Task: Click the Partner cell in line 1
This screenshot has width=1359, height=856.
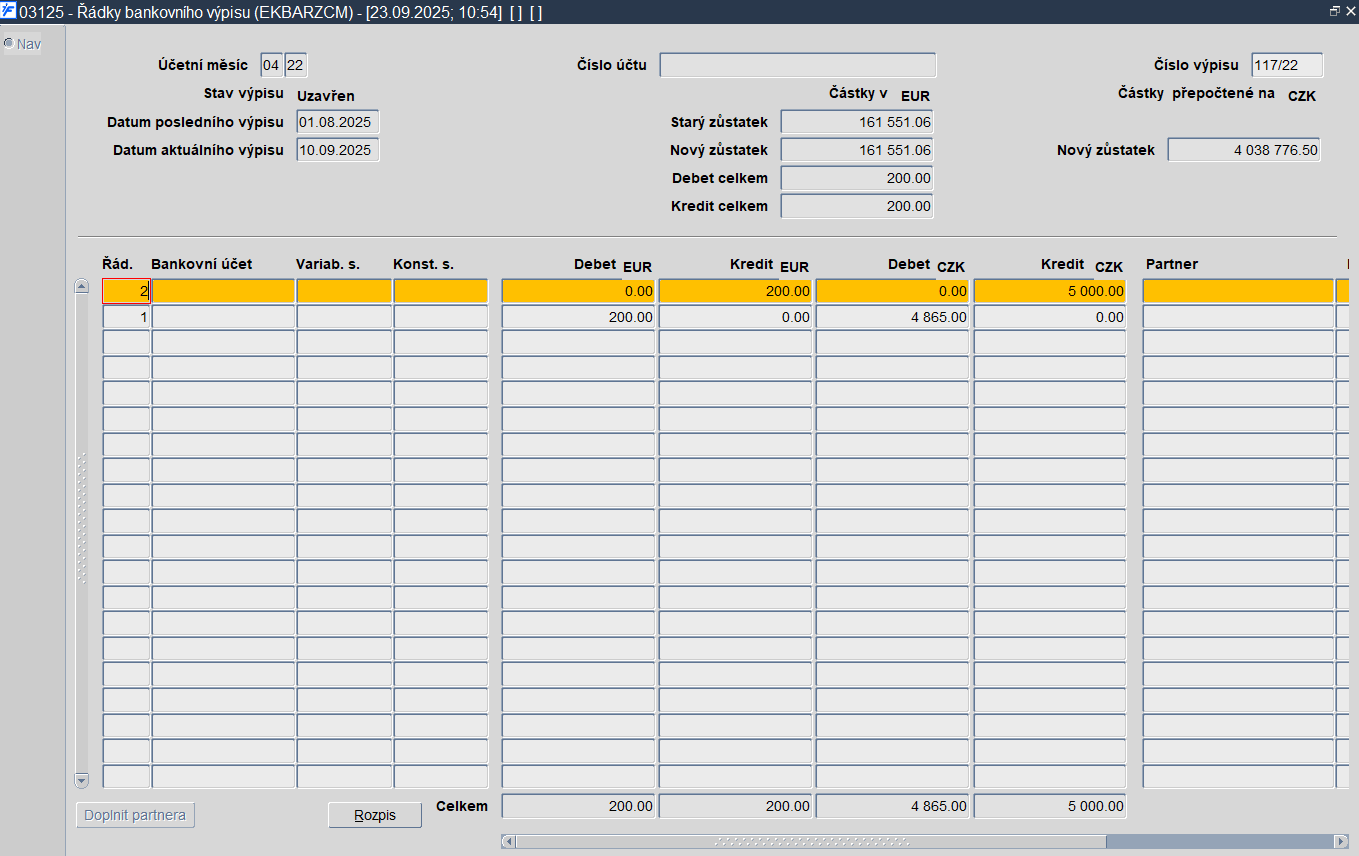Action: 1238,317
